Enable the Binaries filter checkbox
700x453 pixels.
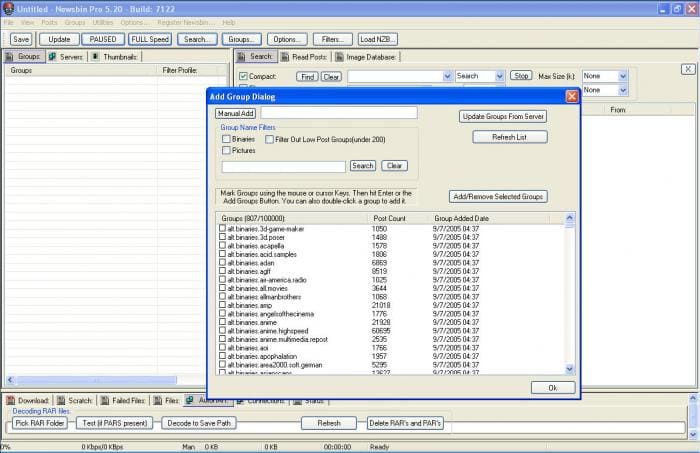tap(226, 139)
